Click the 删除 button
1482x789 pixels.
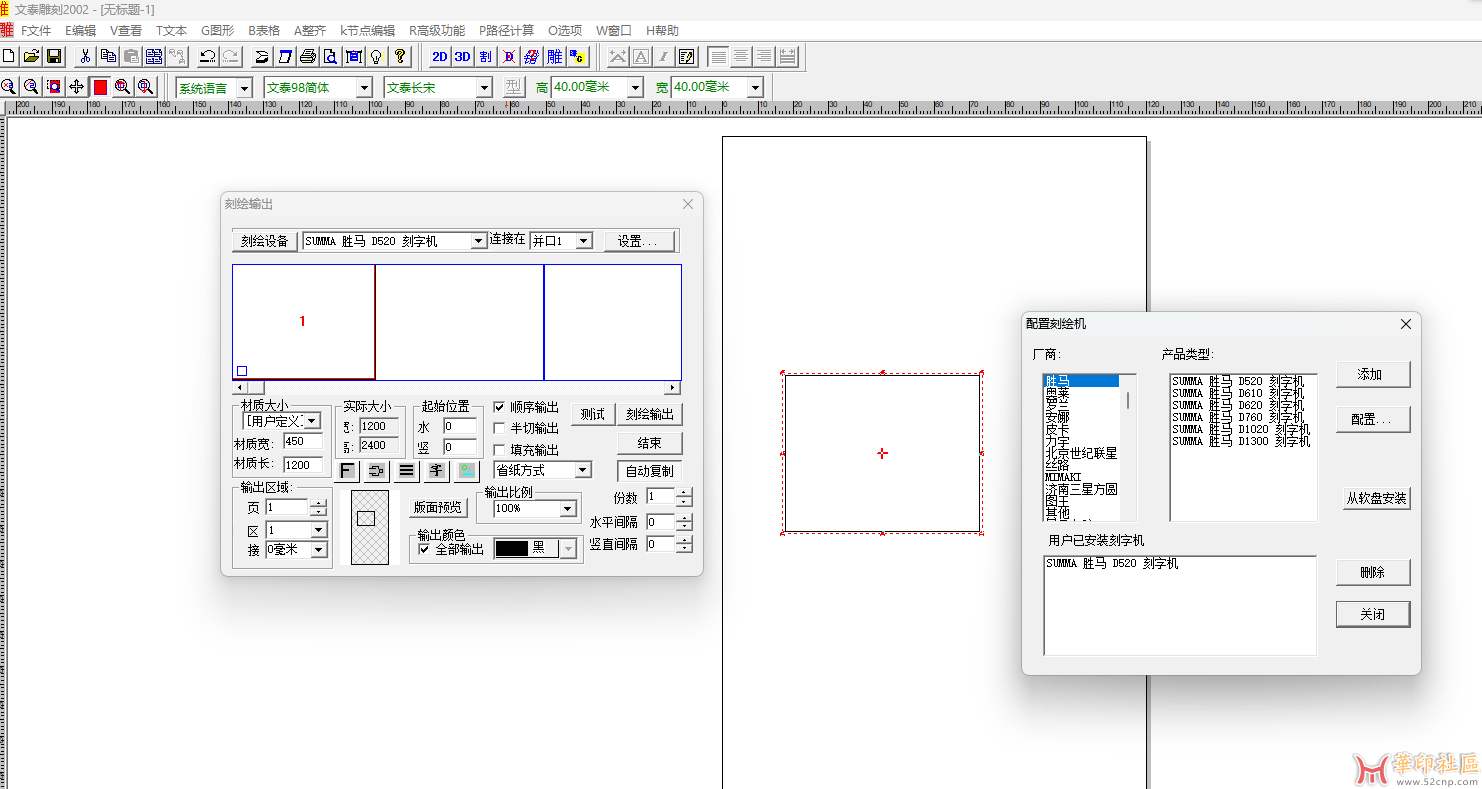point(1373,572)
